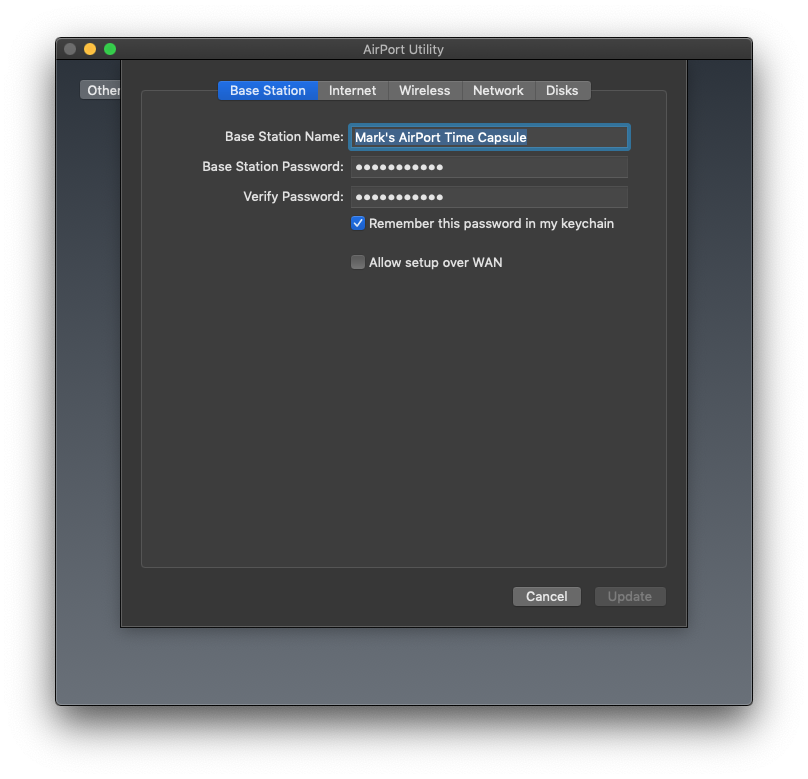Screen dimensions: 808x779
Task: Show the Disks tab
Action: click(x=562, y=91)
